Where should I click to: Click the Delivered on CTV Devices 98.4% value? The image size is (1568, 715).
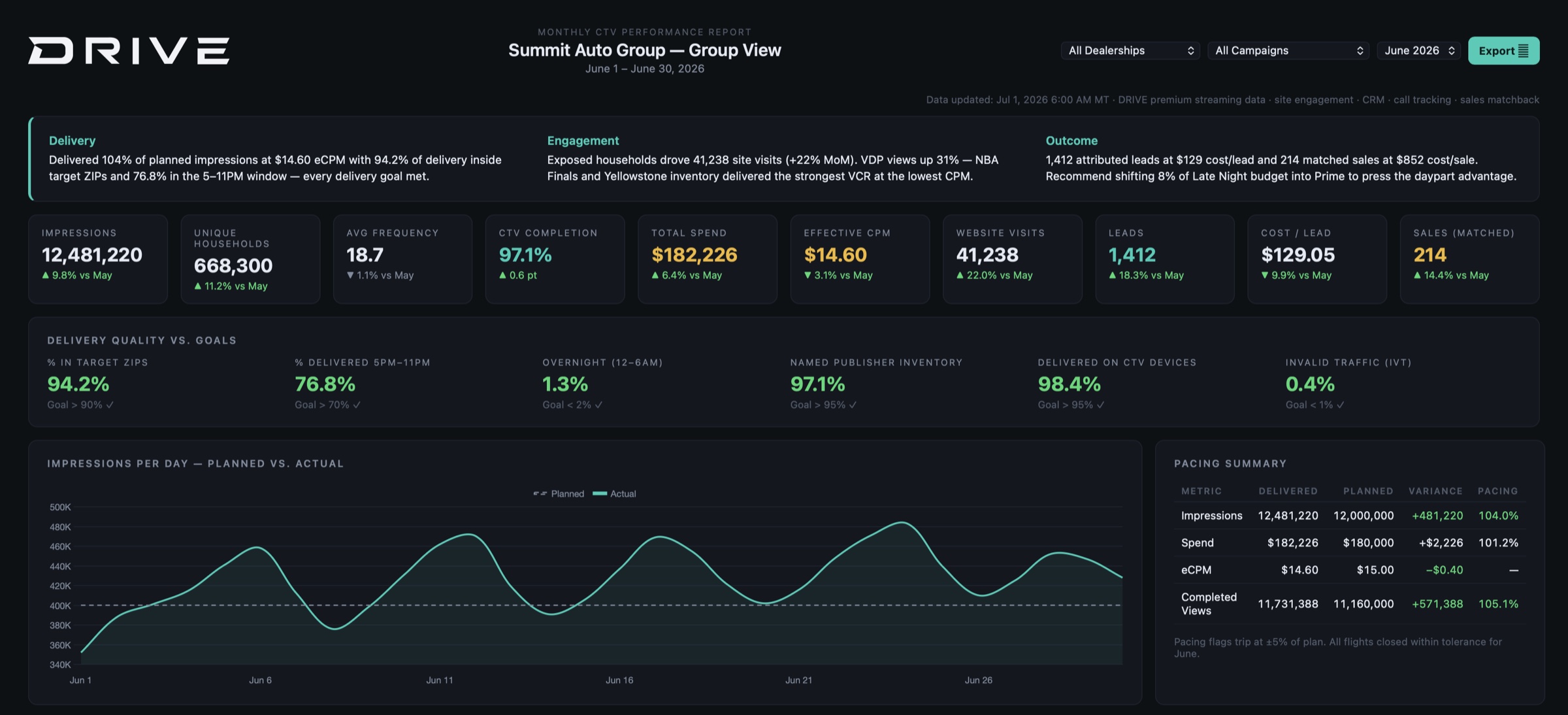click(1070, 384)
